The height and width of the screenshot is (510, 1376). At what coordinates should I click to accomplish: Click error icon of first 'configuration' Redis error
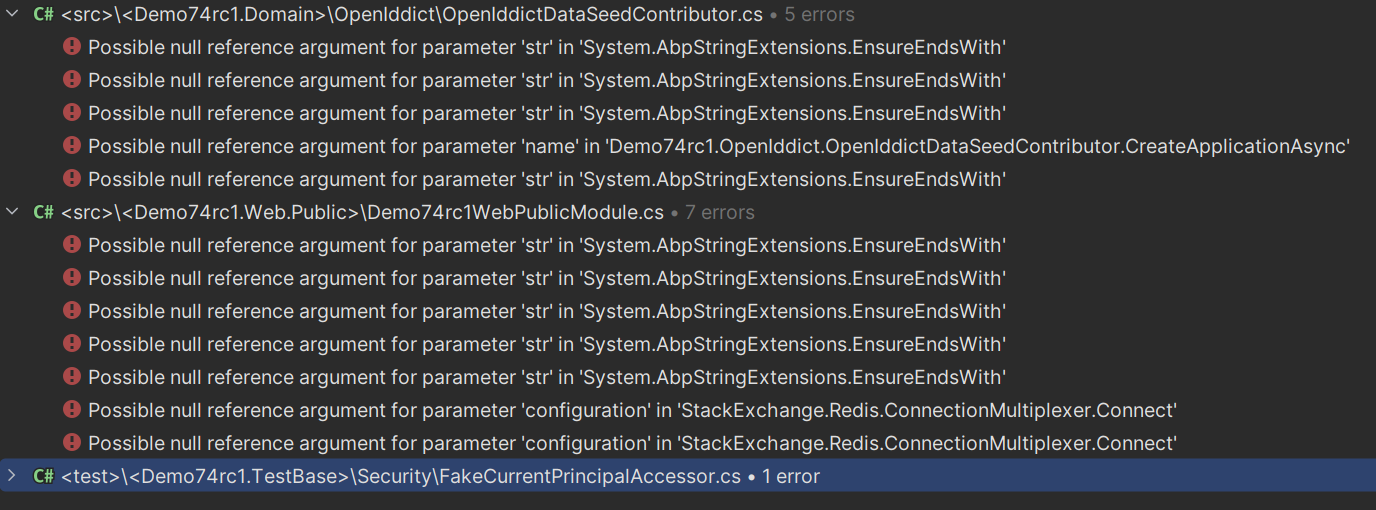(71, 410)
